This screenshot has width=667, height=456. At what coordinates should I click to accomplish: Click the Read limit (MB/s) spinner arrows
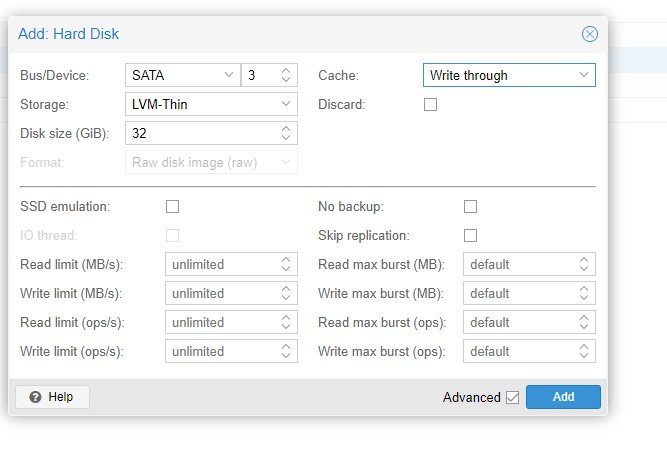pos(286,264)
